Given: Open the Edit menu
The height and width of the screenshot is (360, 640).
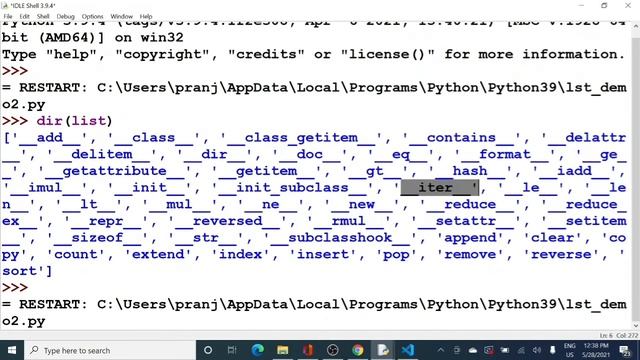Looking at the screenshot, I should pyautogui.click(x=24, y=16).
